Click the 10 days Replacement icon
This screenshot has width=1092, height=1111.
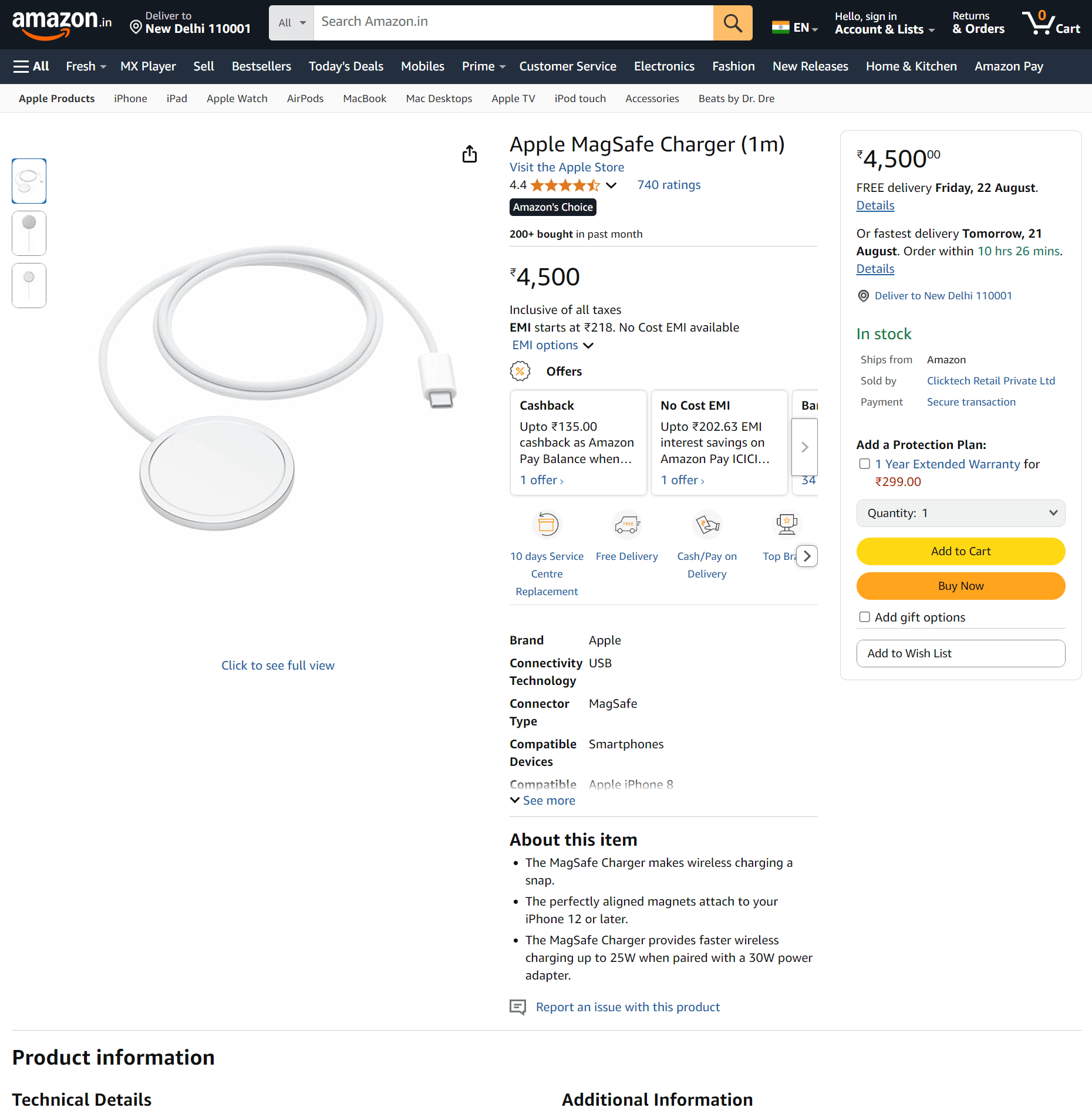click(x=547, y=524)
